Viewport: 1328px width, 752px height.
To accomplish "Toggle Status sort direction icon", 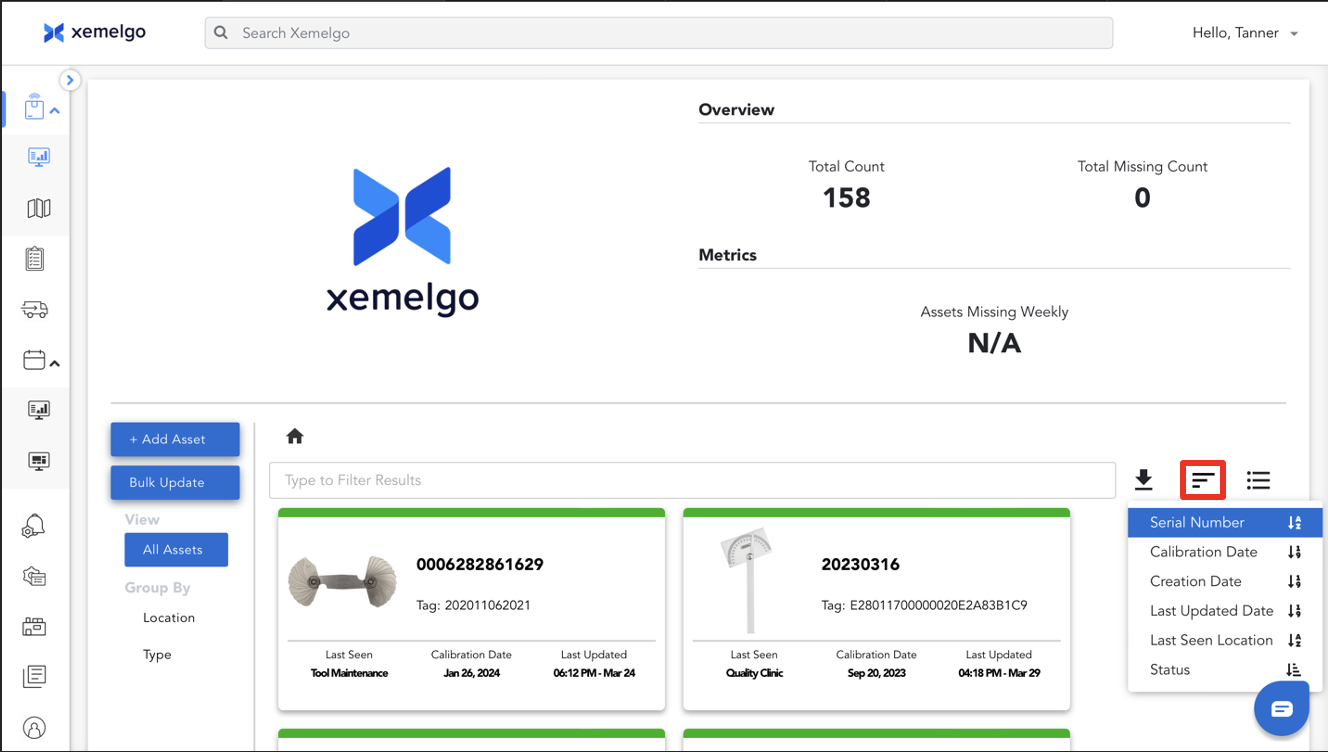I will point(1294,670).
